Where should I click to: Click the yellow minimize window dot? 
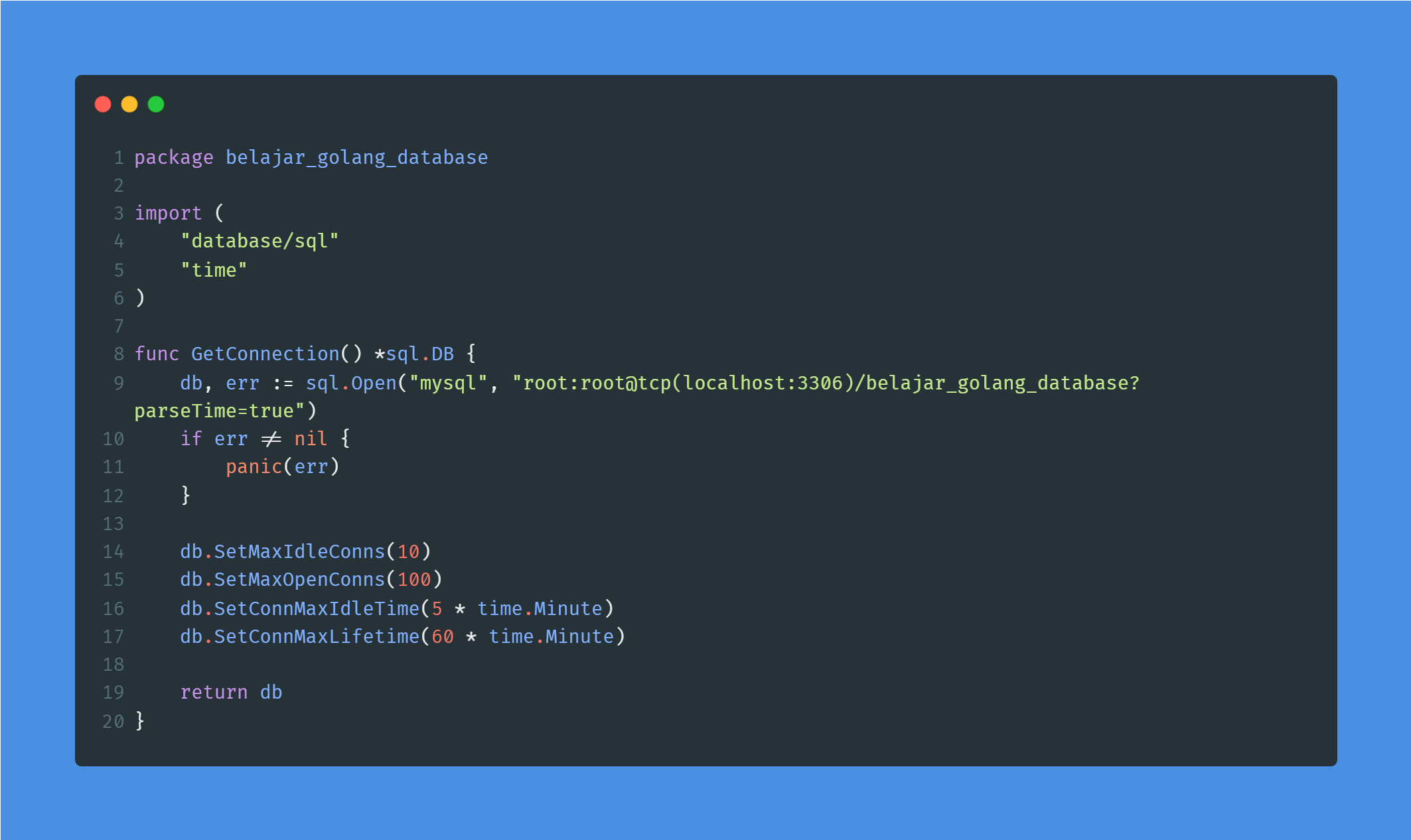point(129,104)
